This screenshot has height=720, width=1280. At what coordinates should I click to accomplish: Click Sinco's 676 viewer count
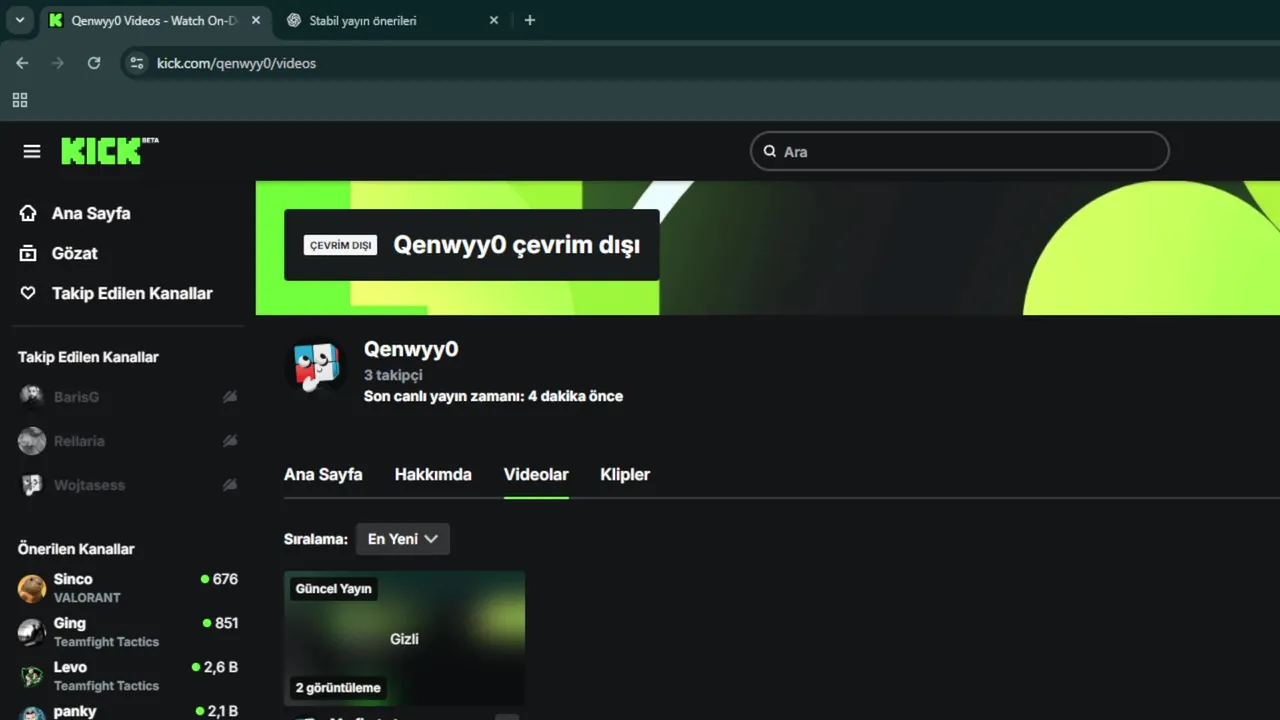coord(219,579)
